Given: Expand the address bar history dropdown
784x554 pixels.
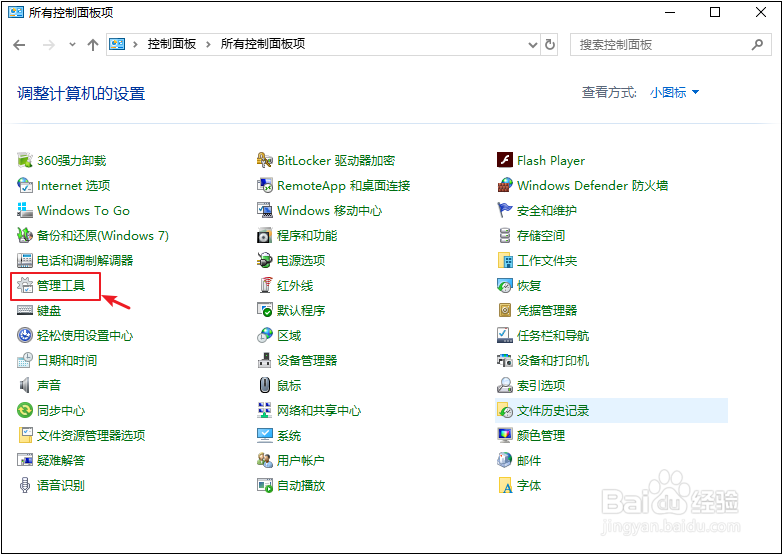Looking at the screenshot, I should click(533, 45).
